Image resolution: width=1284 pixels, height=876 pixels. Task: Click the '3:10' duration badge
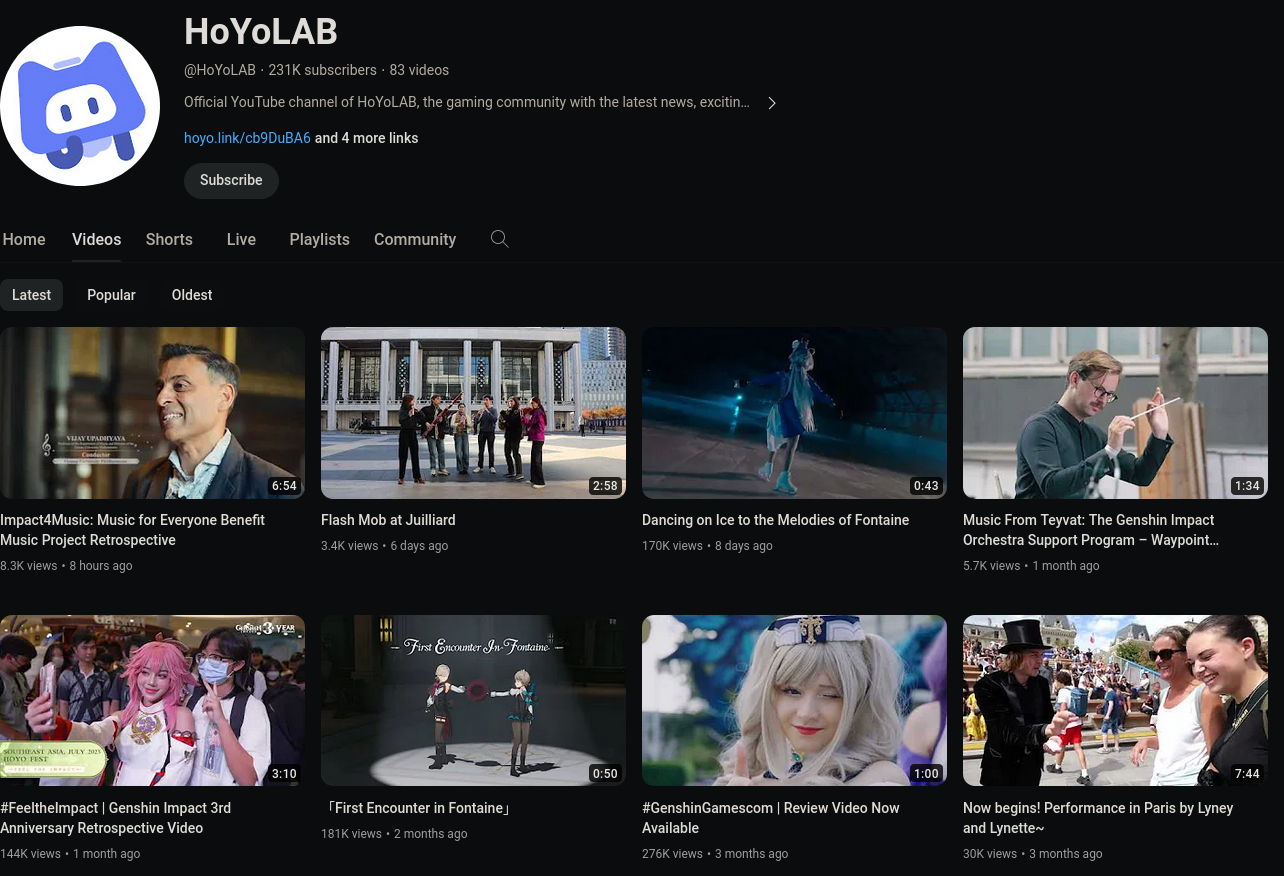click(x=284, y=774)
